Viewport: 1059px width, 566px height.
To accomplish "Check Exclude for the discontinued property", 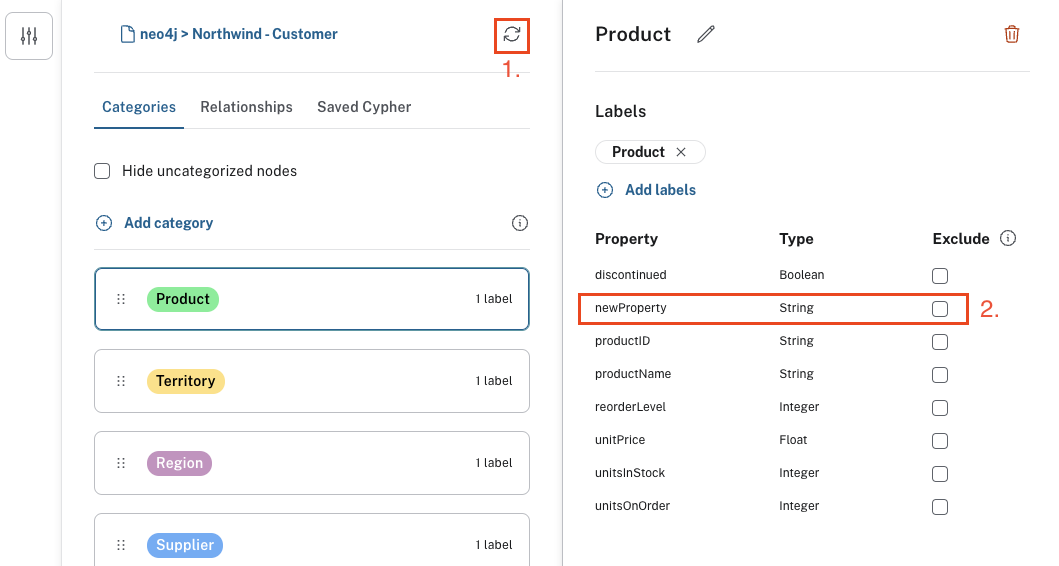I will (940, 276).
